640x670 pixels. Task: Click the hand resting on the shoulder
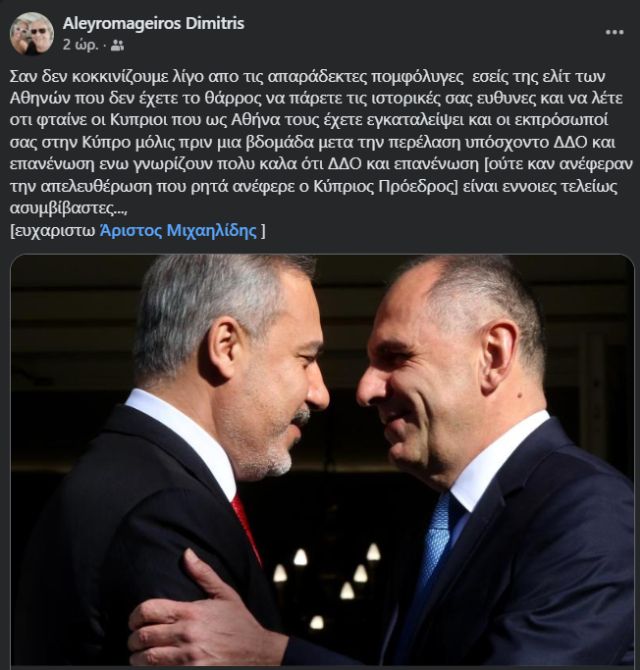pyautogui.click(x=201, y=615)
